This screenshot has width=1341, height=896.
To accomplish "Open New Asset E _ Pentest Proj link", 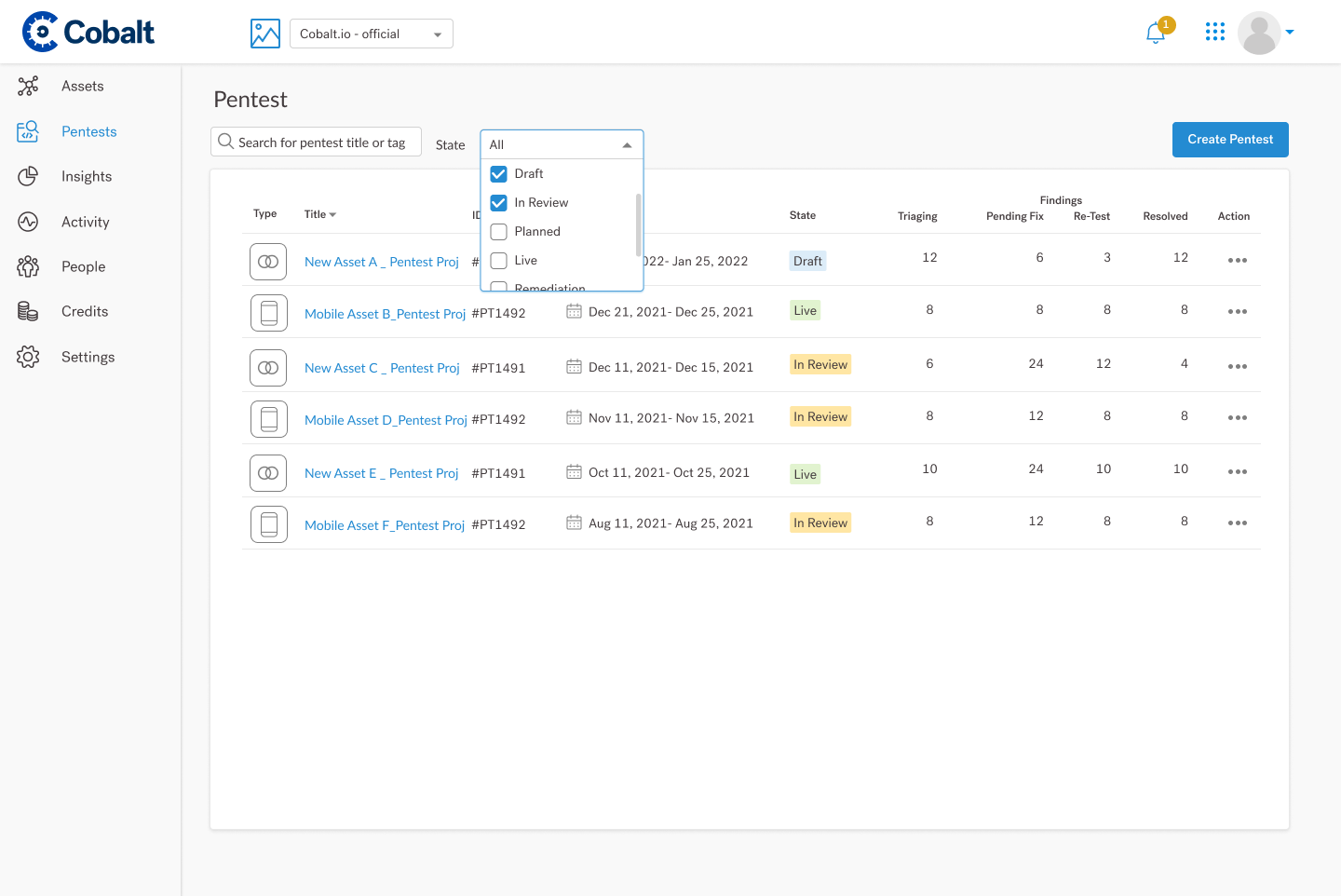I will (382, 473).
